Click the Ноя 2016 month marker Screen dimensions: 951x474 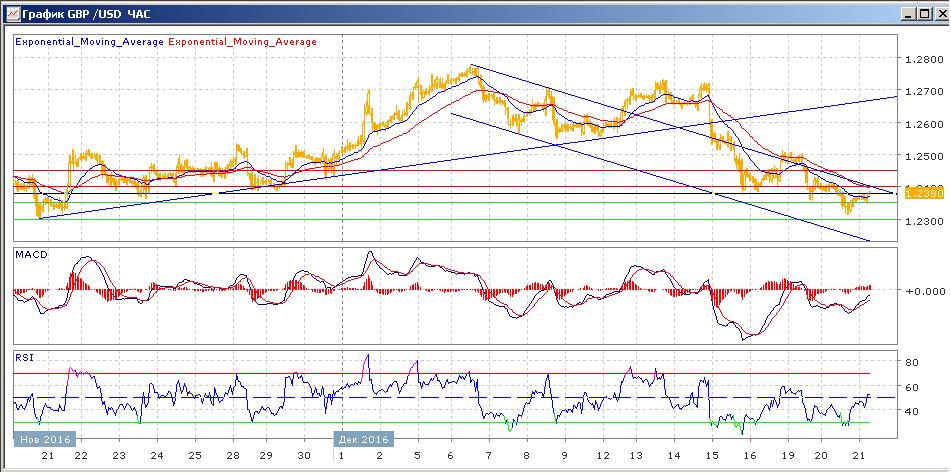40,438
